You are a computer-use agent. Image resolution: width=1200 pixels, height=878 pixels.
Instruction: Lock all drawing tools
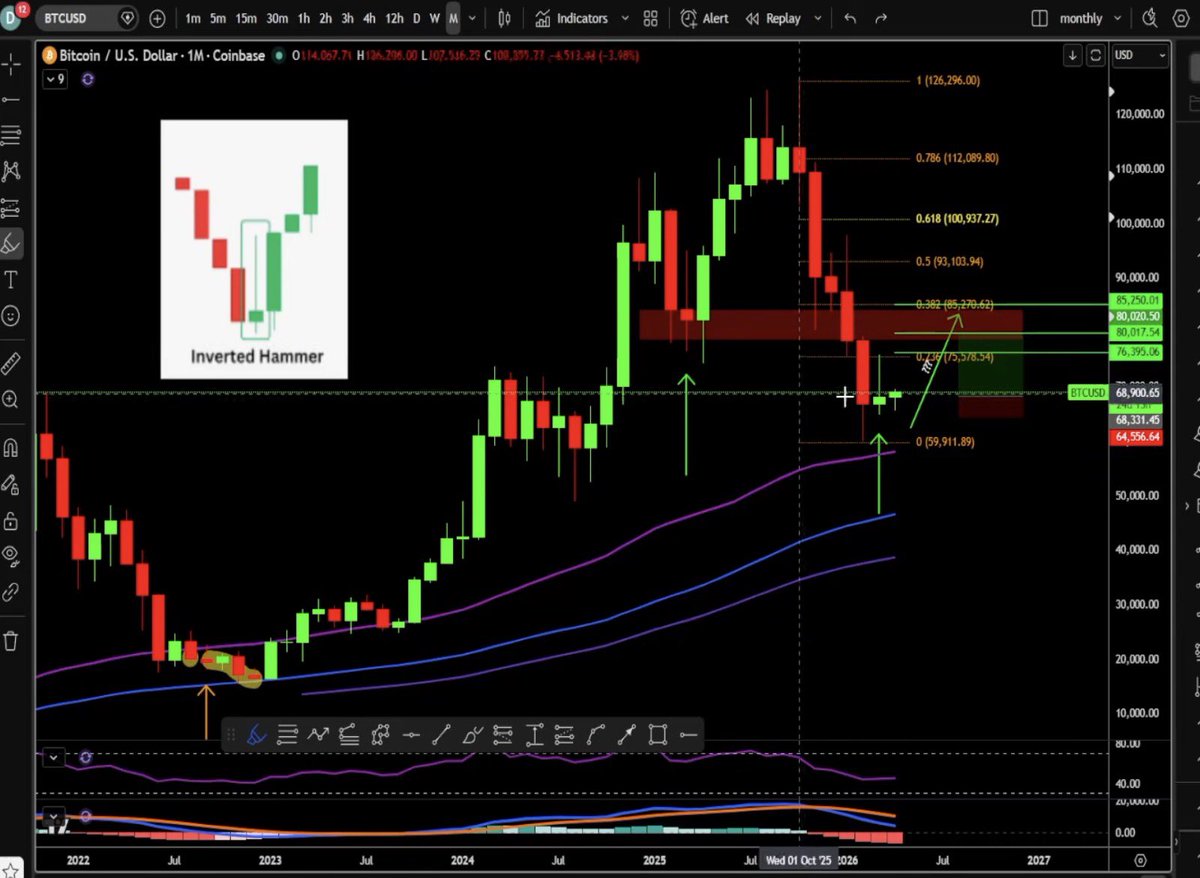click(12, 520)
